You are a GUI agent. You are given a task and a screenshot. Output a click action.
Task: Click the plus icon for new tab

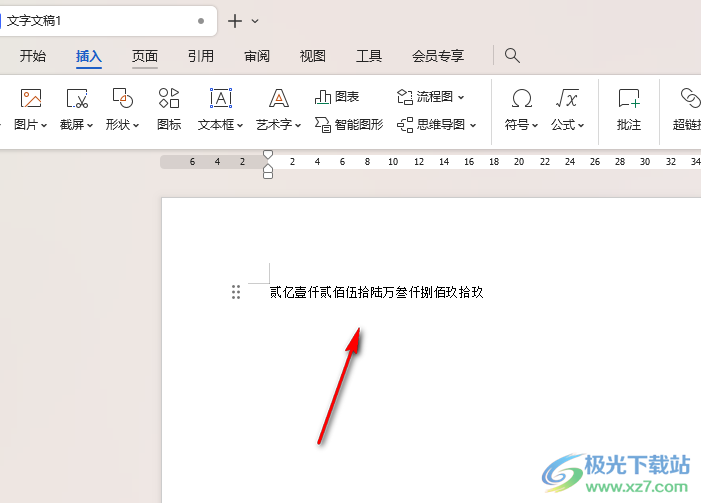[x=235, y=21]
